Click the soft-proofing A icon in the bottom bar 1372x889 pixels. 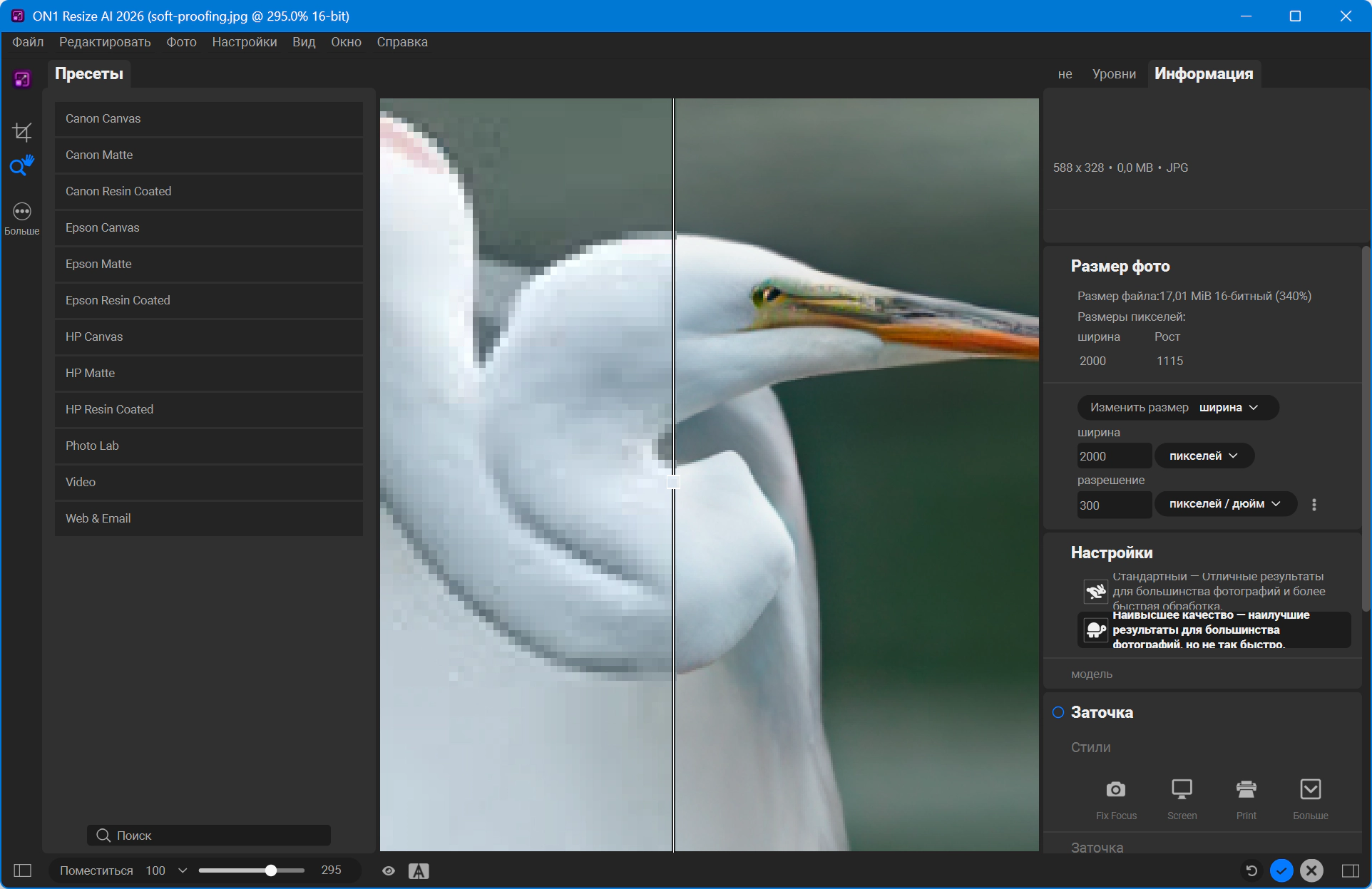419,870
